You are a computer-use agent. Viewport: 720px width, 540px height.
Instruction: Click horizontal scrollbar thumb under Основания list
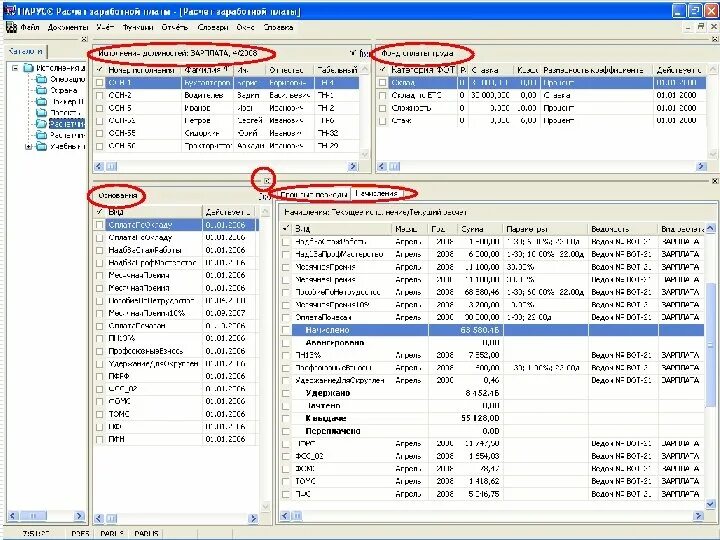112,518
